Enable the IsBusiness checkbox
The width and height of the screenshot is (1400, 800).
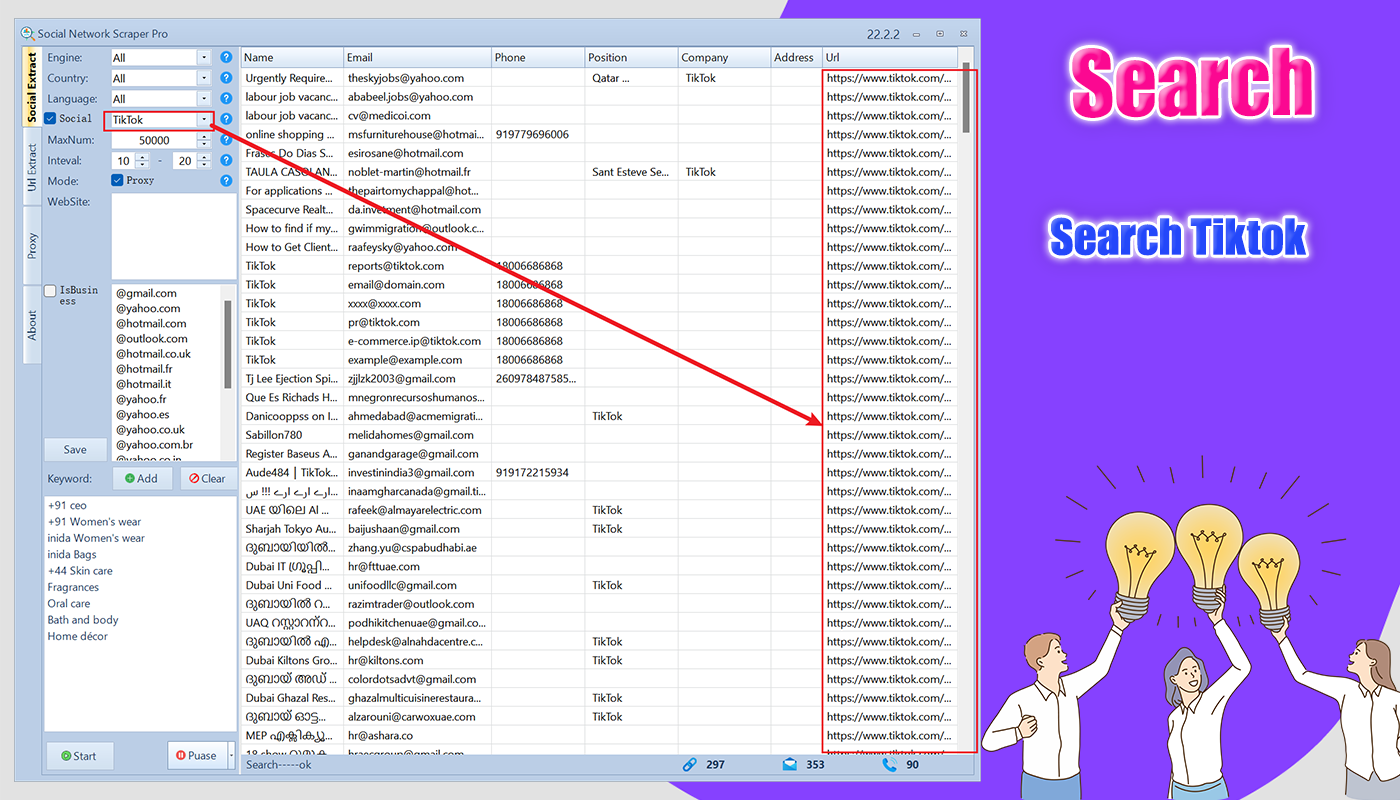[51, 291]
